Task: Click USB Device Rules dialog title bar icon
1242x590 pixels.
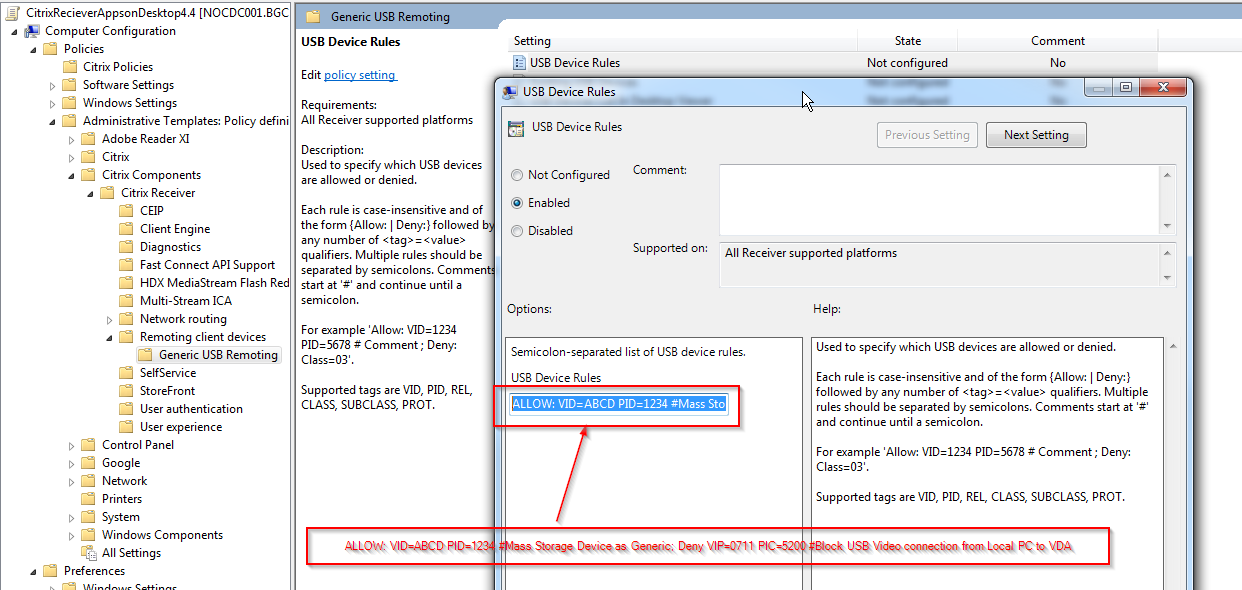Action: click(509, 92)
